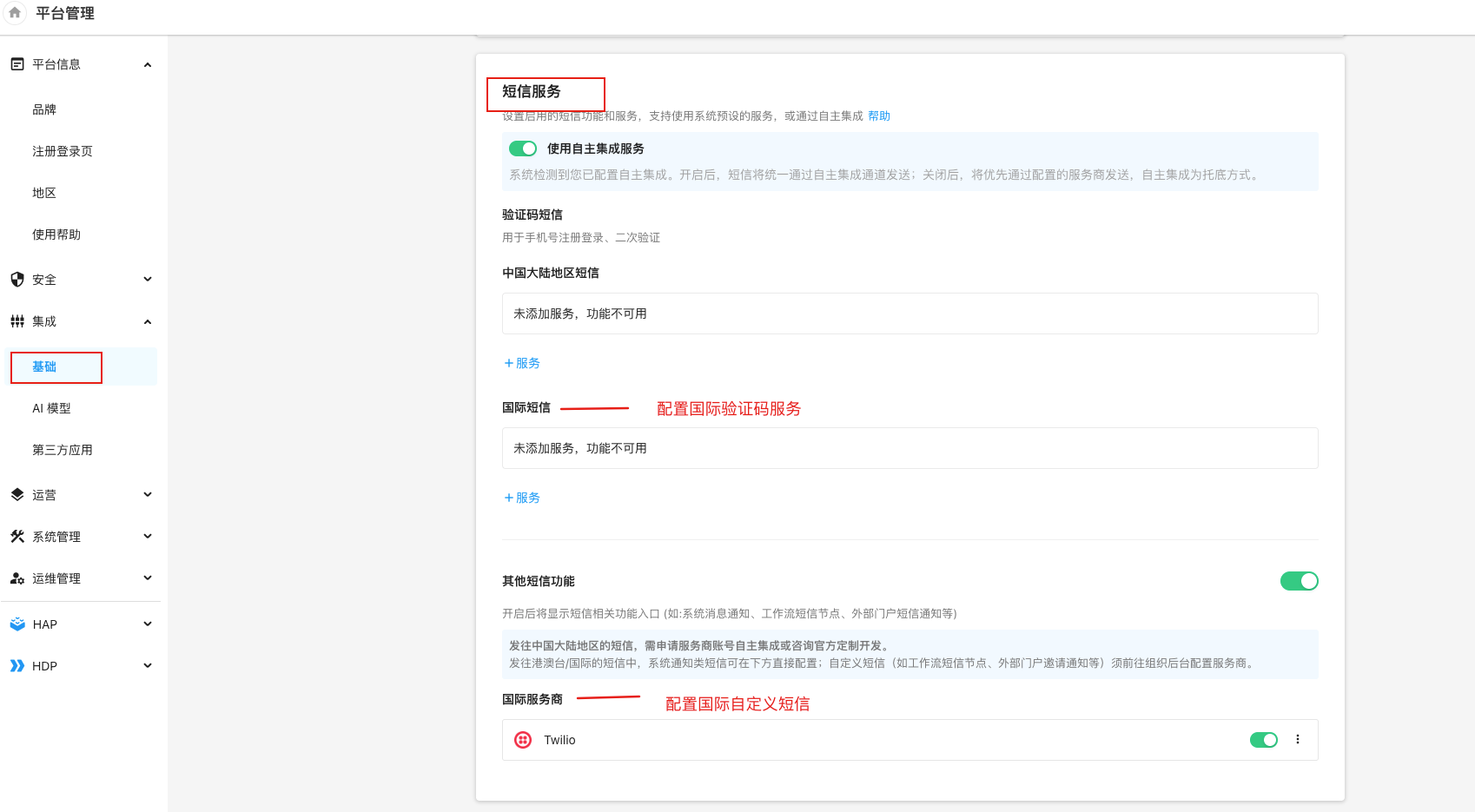Click the 运营 layers icon
Screen dimensions: 1475x812
point(17,495)
